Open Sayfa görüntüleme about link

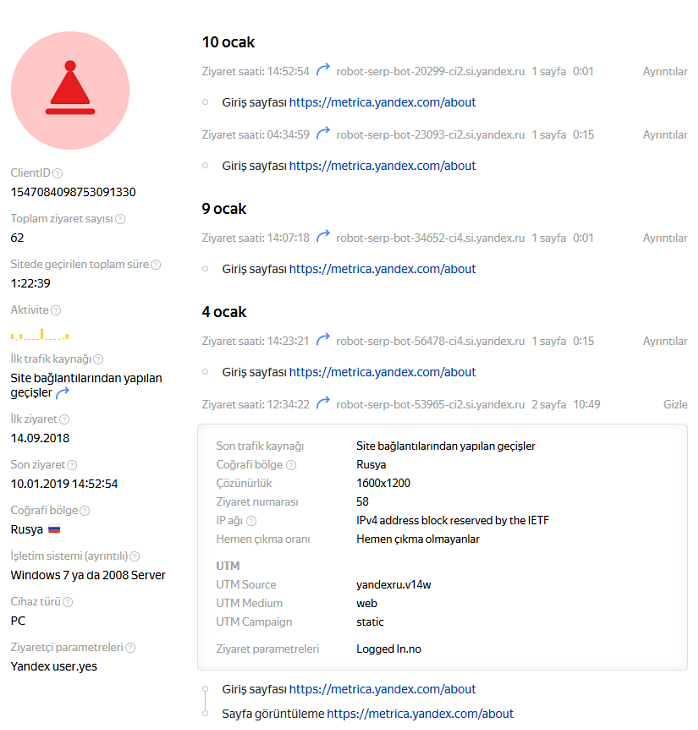pos(420,714)
